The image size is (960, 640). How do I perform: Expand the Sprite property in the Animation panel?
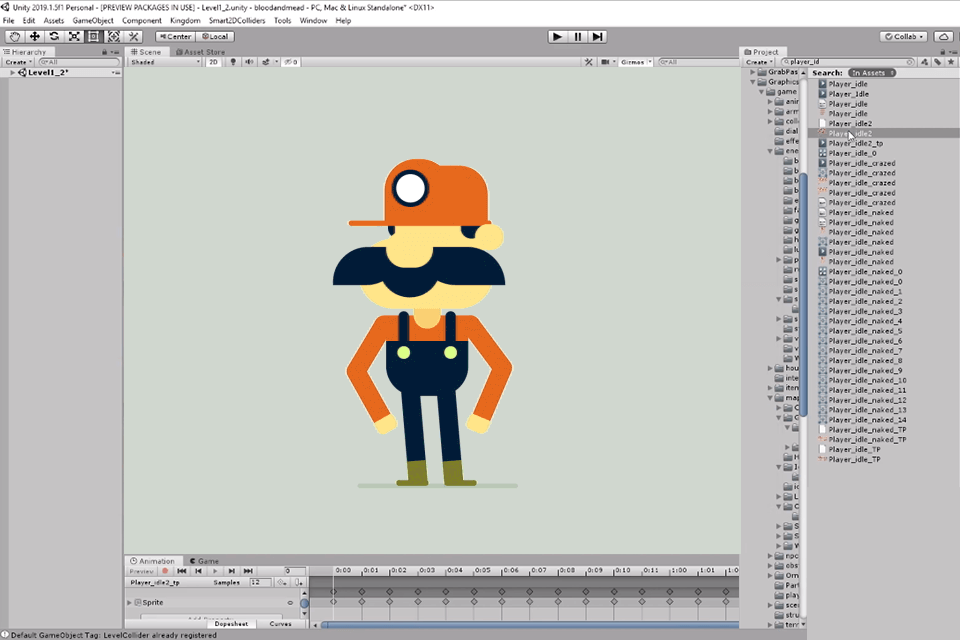click(129, 602)
